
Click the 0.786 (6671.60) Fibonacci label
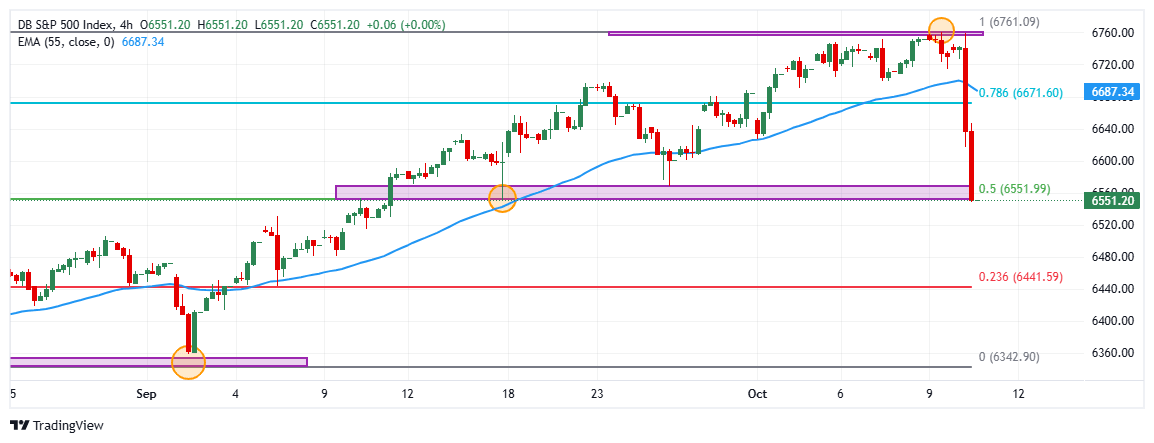(x=1020, y=92)
